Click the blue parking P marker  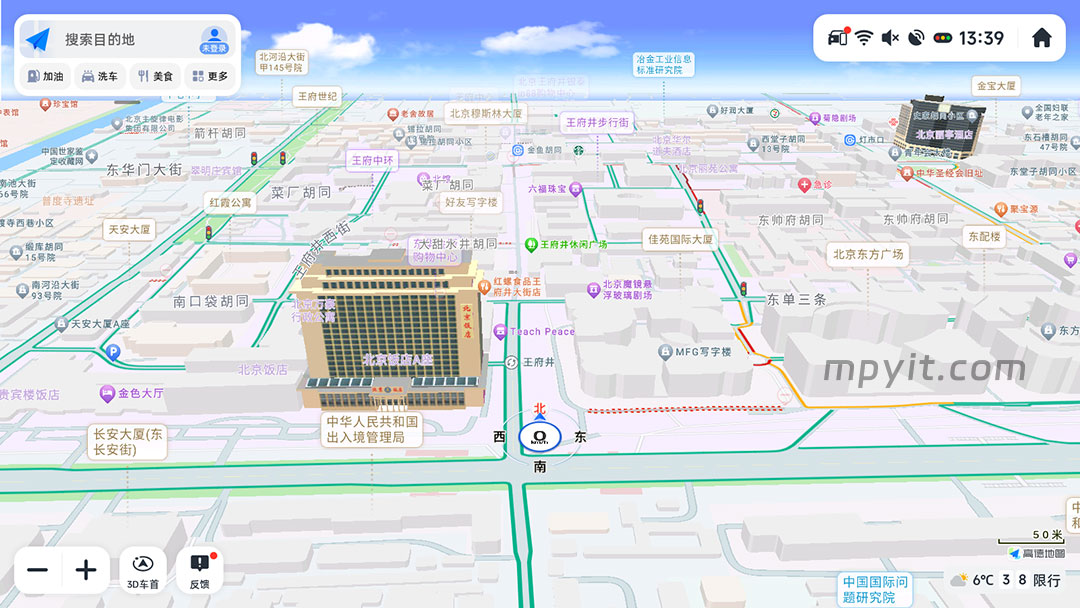tap(113, 353)
